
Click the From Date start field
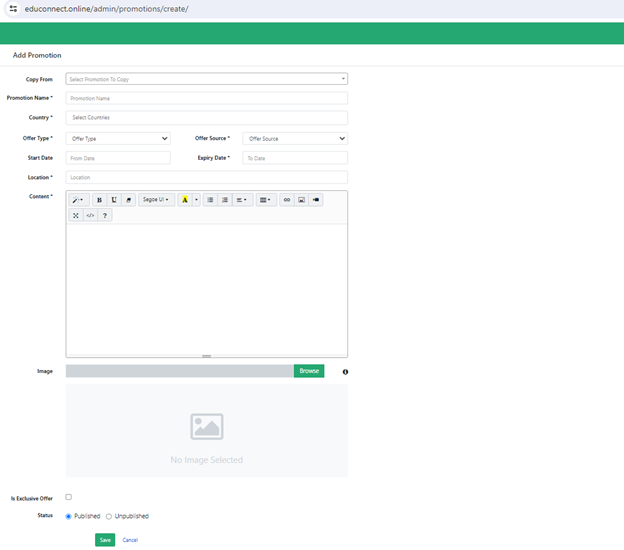118,158
